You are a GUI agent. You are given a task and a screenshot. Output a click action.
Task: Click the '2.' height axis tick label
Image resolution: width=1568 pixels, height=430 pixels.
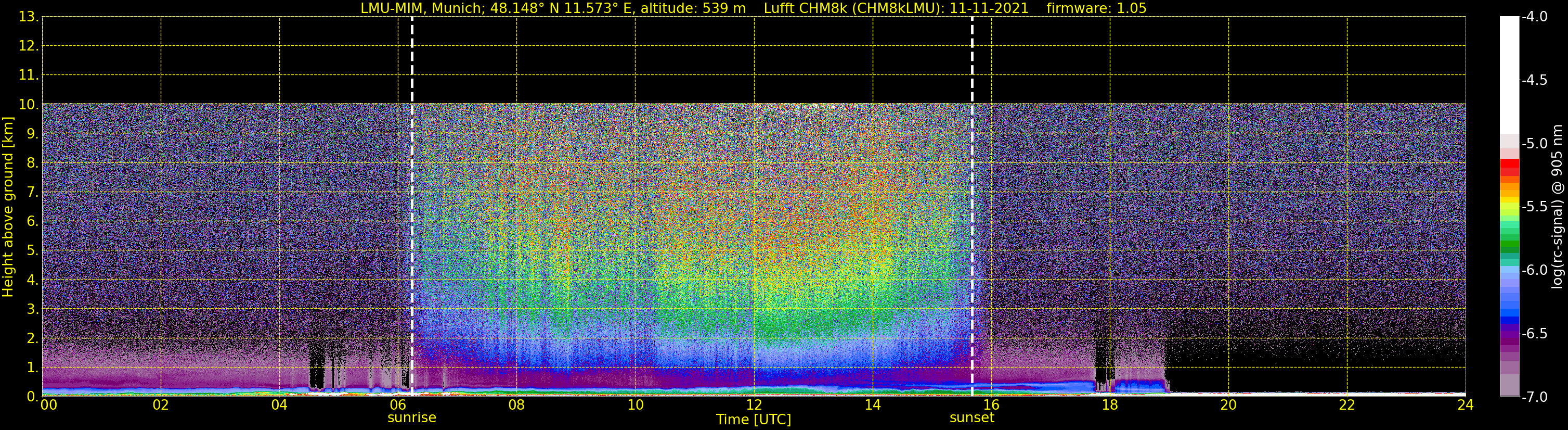33,339
